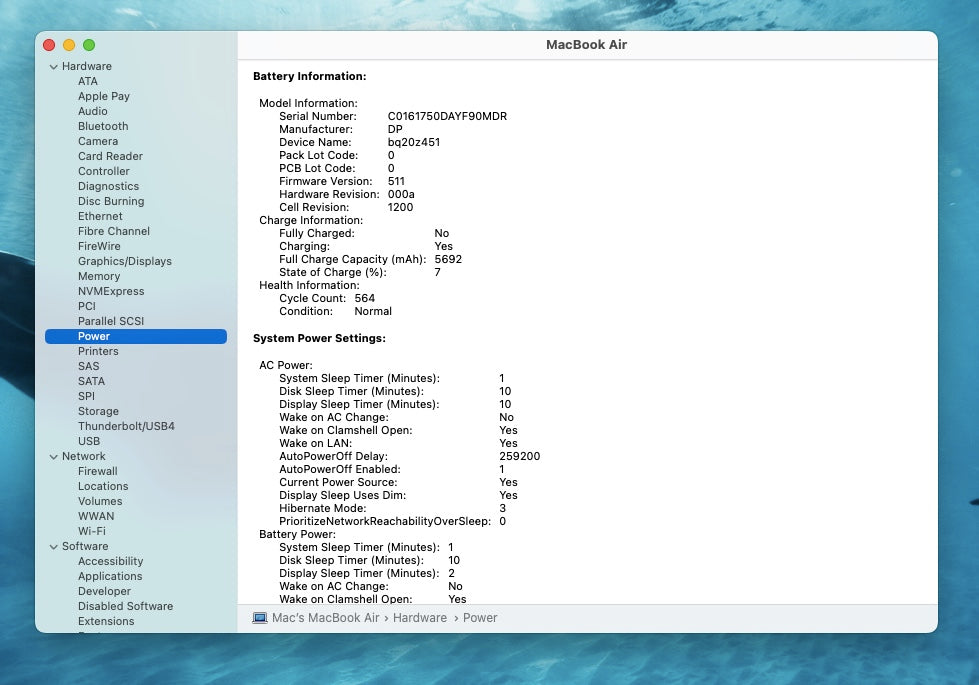The width and height of the screenshot is (979, 685).
Task: Collapse the Network section chevron
Action: point(53,457)
